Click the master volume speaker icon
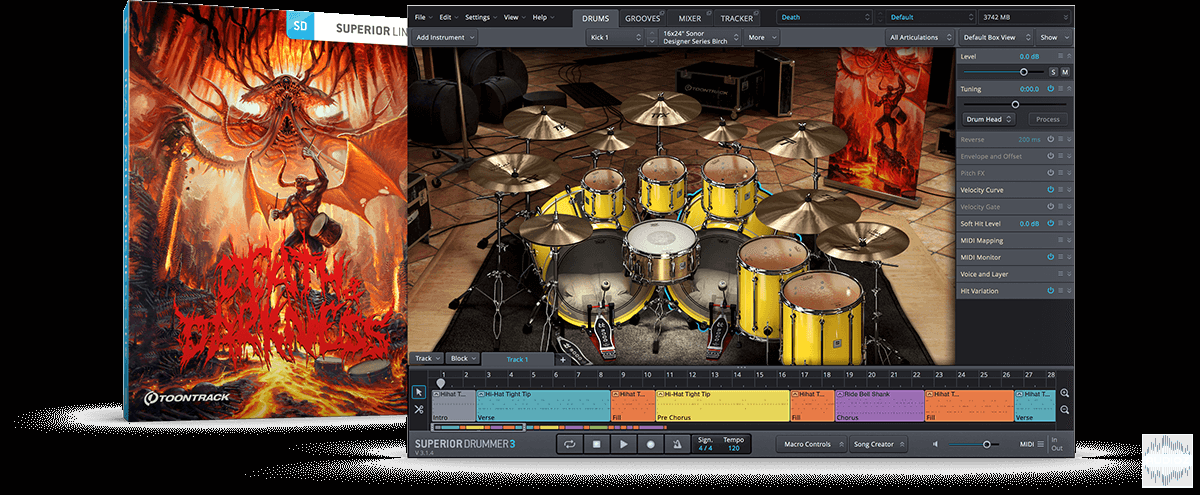Screen dimensions: 1200x495 (x=936, y=444)
